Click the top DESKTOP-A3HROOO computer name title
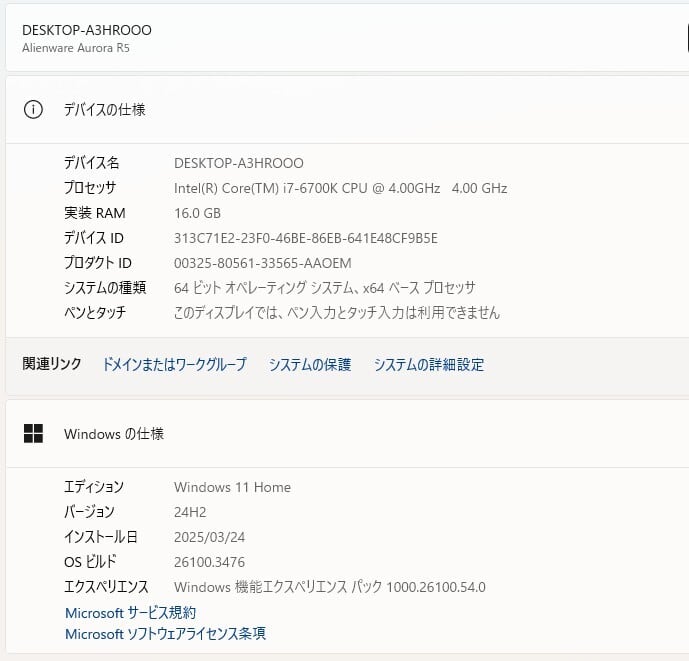This screenshot has height=661, width=689. 87,30
